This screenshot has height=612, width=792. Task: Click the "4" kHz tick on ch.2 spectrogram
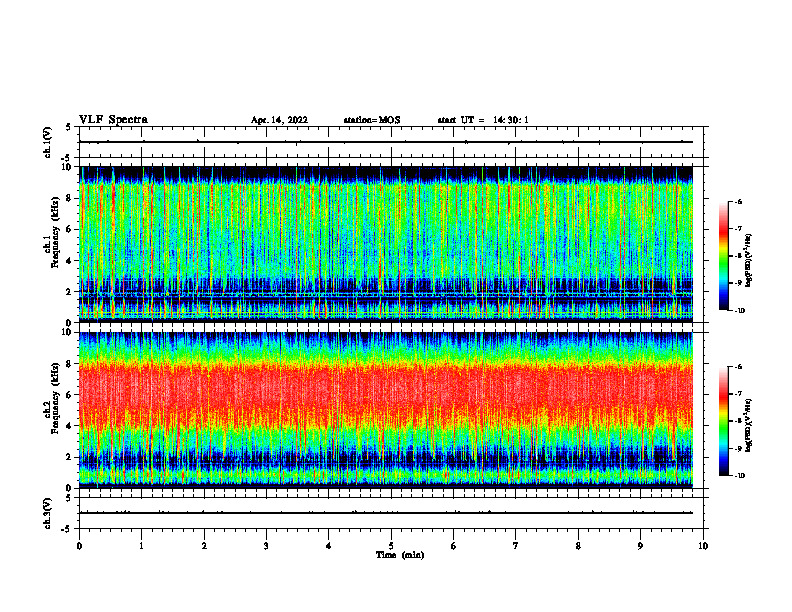pyautogui.click(x=70, y=426)
